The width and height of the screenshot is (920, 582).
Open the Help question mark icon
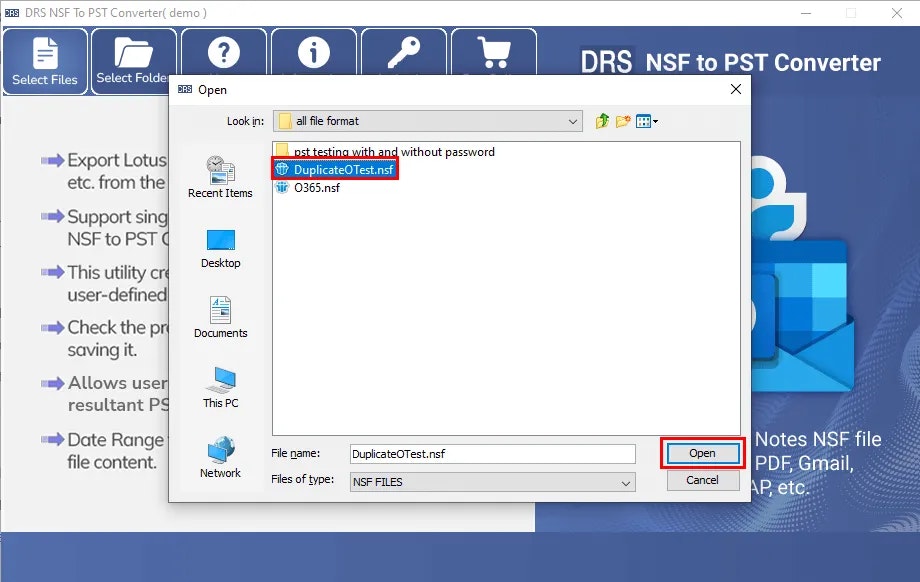click(x=224, y=52)
